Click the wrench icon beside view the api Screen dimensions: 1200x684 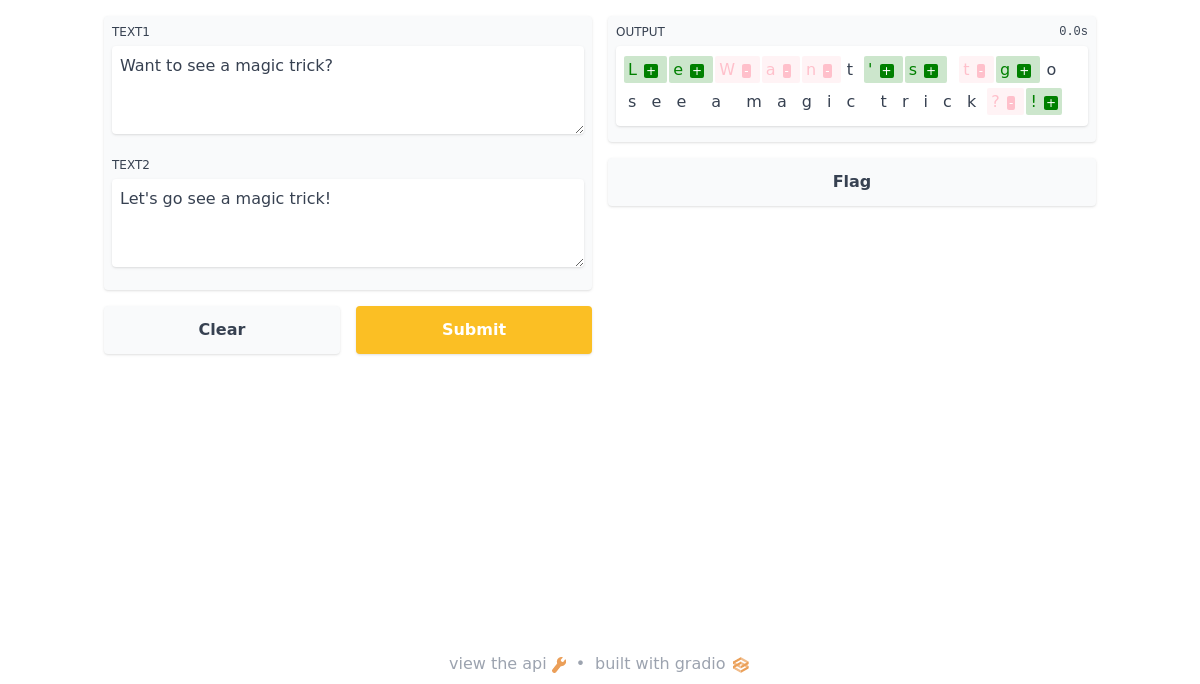pos(559,665)
